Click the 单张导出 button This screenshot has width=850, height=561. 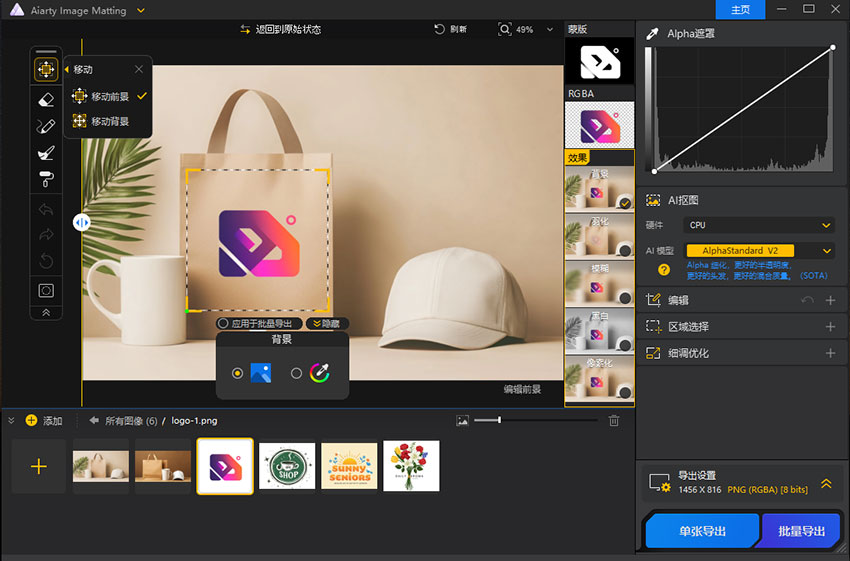click(703, 531)
